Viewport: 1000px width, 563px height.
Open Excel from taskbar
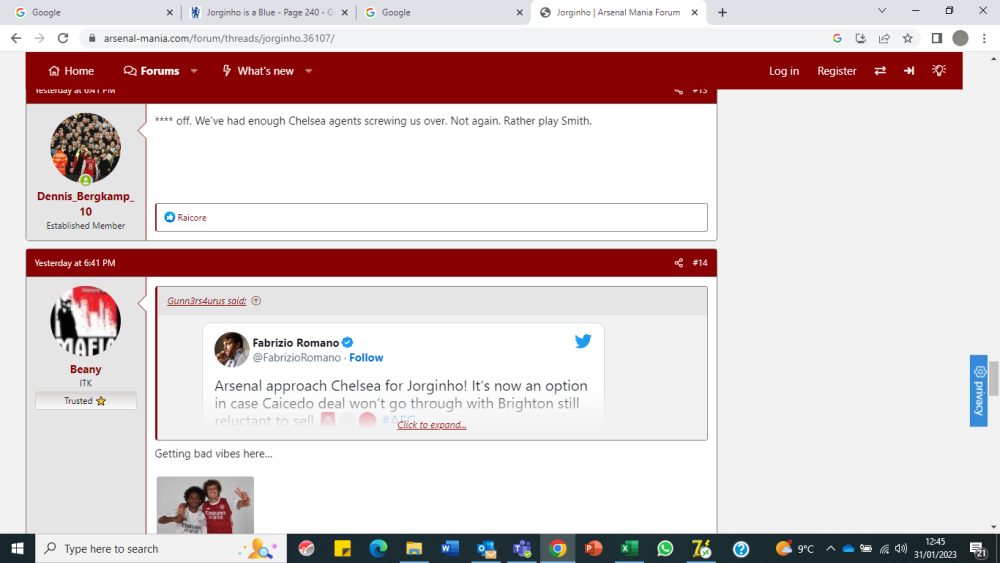click(629, 548)
